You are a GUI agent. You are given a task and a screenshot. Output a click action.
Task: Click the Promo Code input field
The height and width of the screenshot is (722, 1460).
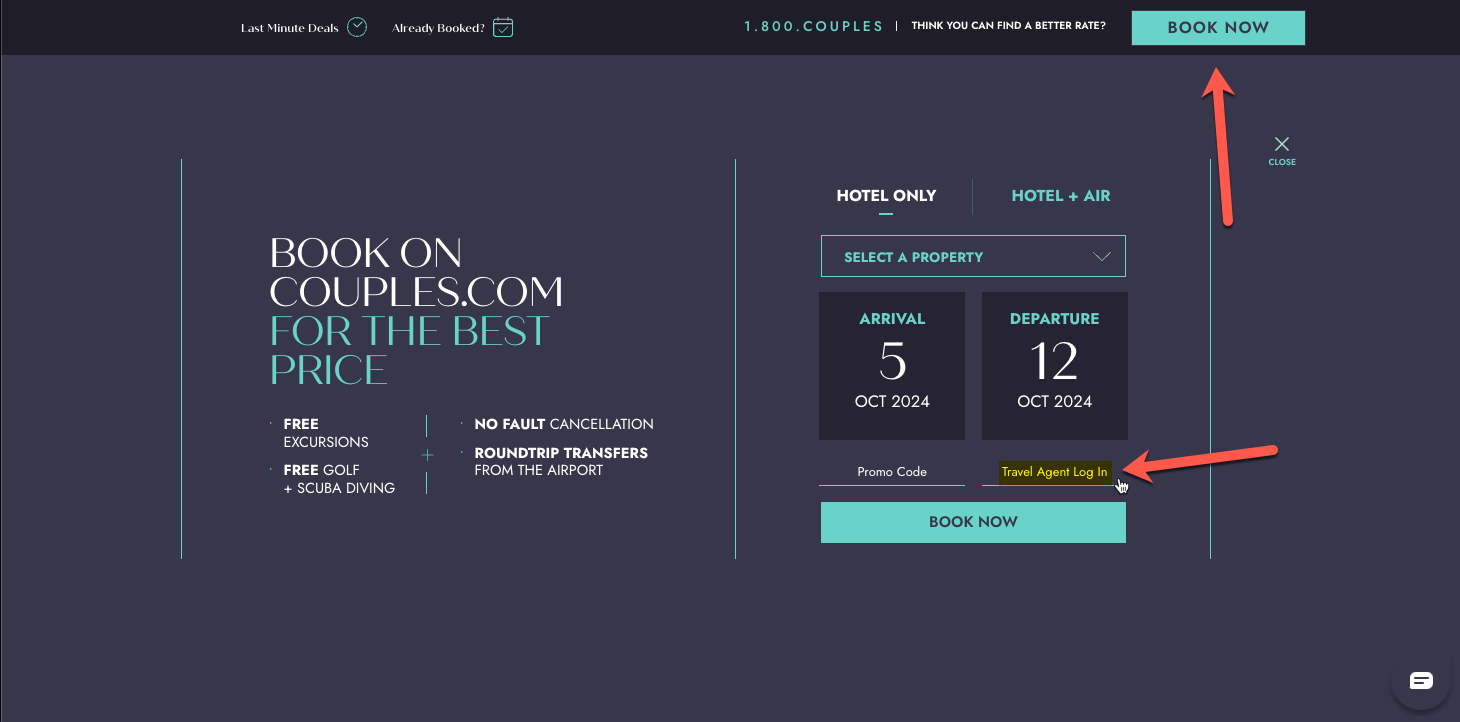892,472
